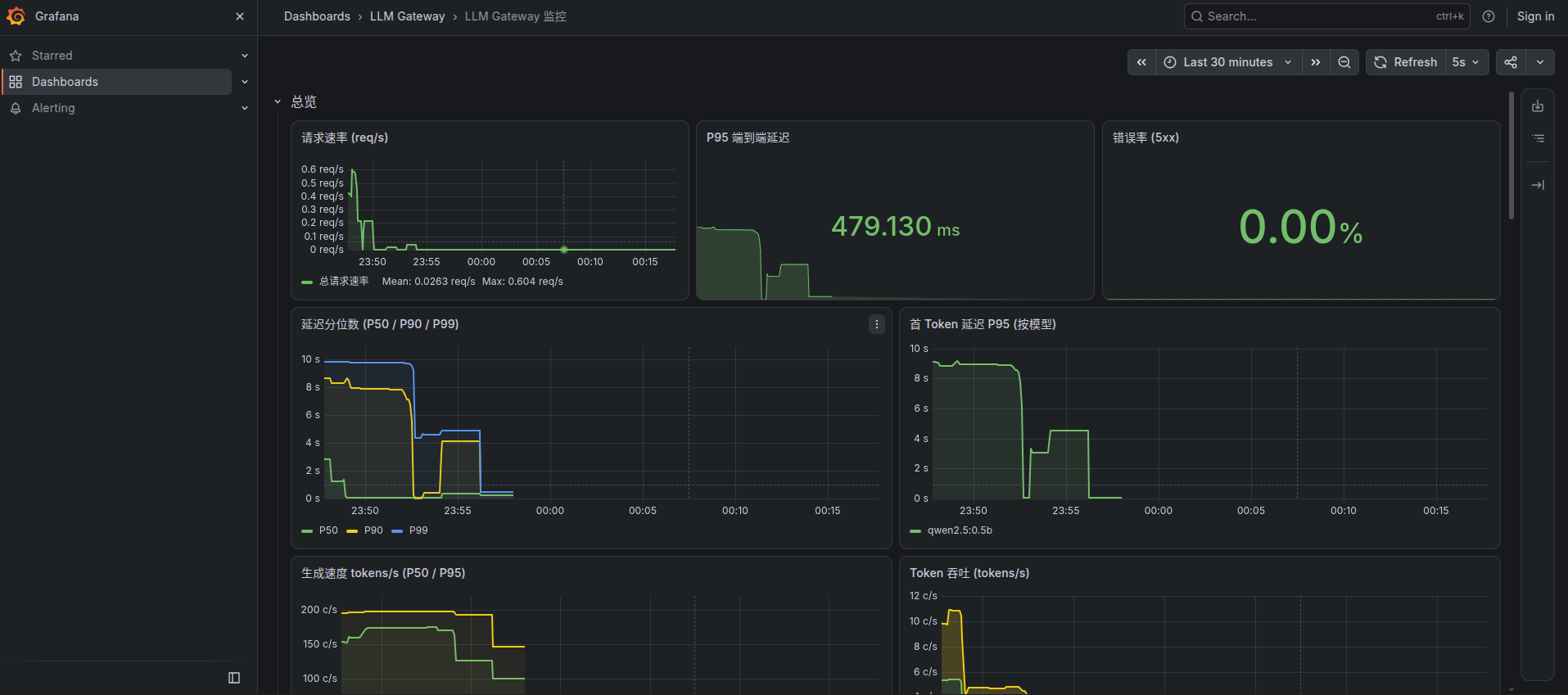This screenshot has width=1568, height=695.
Task: Click the 错误率 (5xx) panel title
Action: (x=1145, y=138)
